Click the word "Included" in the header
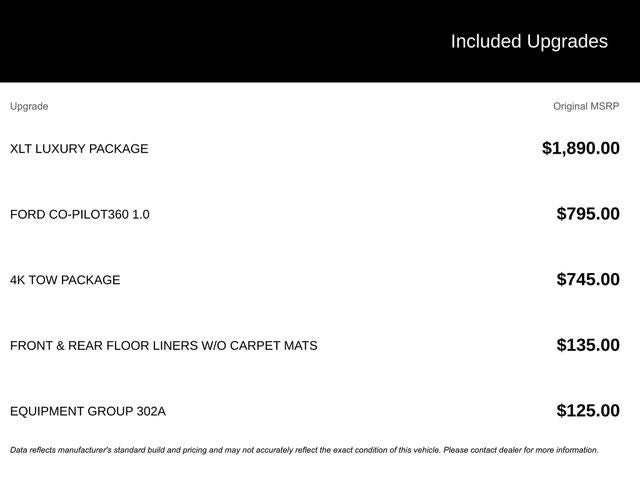This screenshot has height=480, width=640. point(486,41)
